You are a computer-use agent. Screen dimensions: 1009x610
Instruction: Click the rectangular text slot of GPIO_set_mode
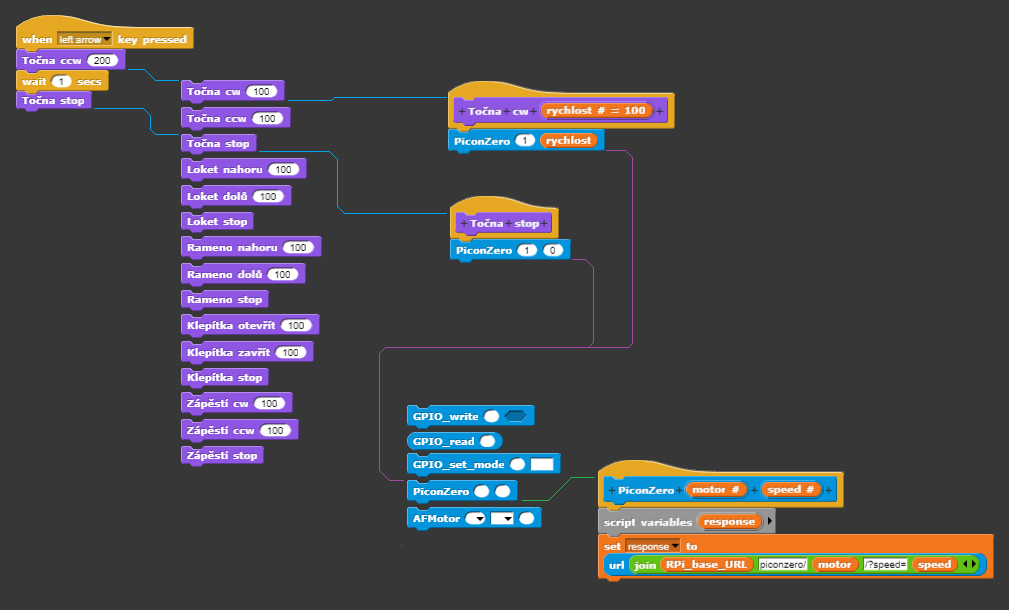542,465
